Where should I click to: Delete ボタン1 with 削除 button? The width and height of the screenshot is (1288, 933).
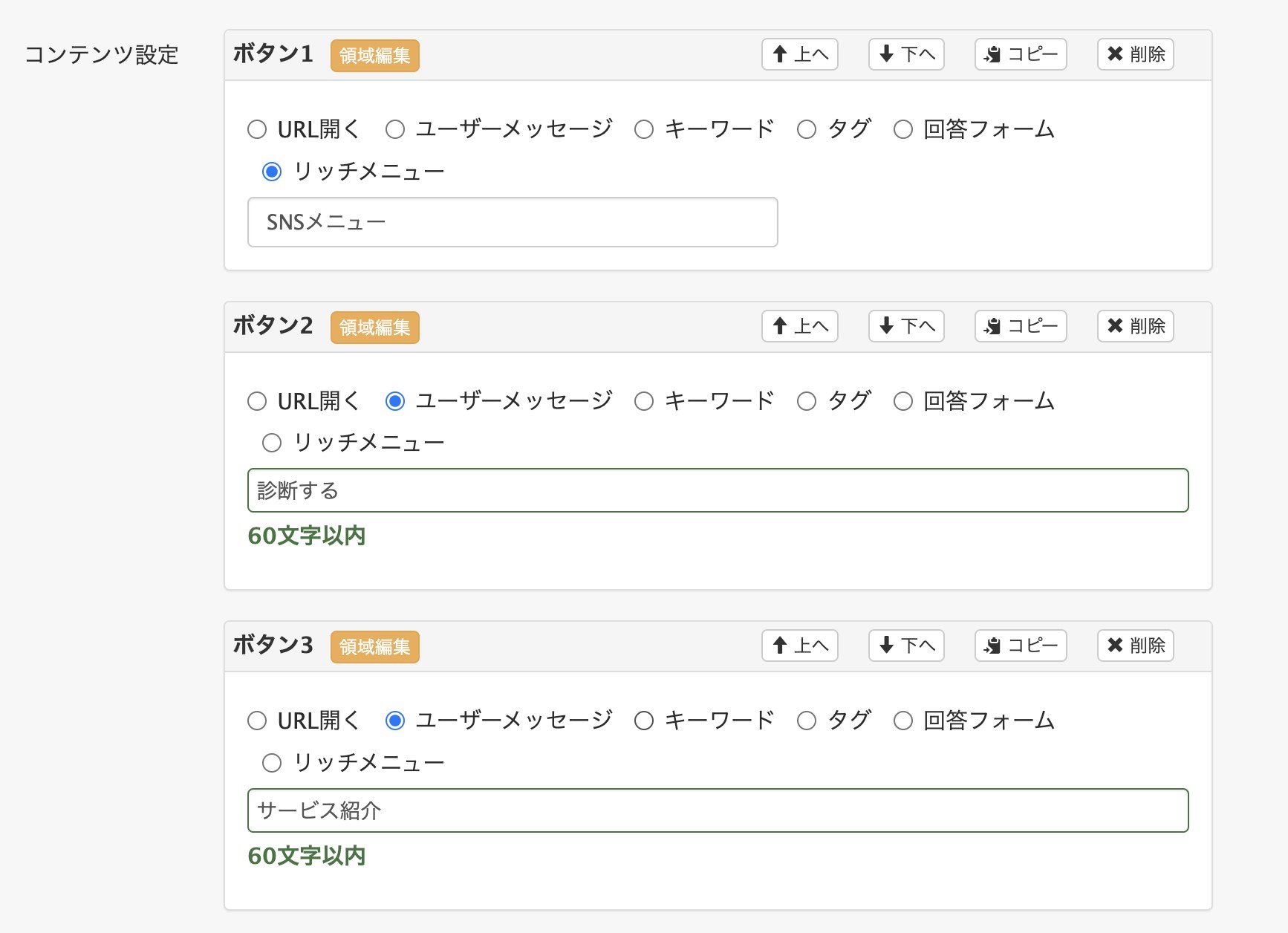[1136, 54]
